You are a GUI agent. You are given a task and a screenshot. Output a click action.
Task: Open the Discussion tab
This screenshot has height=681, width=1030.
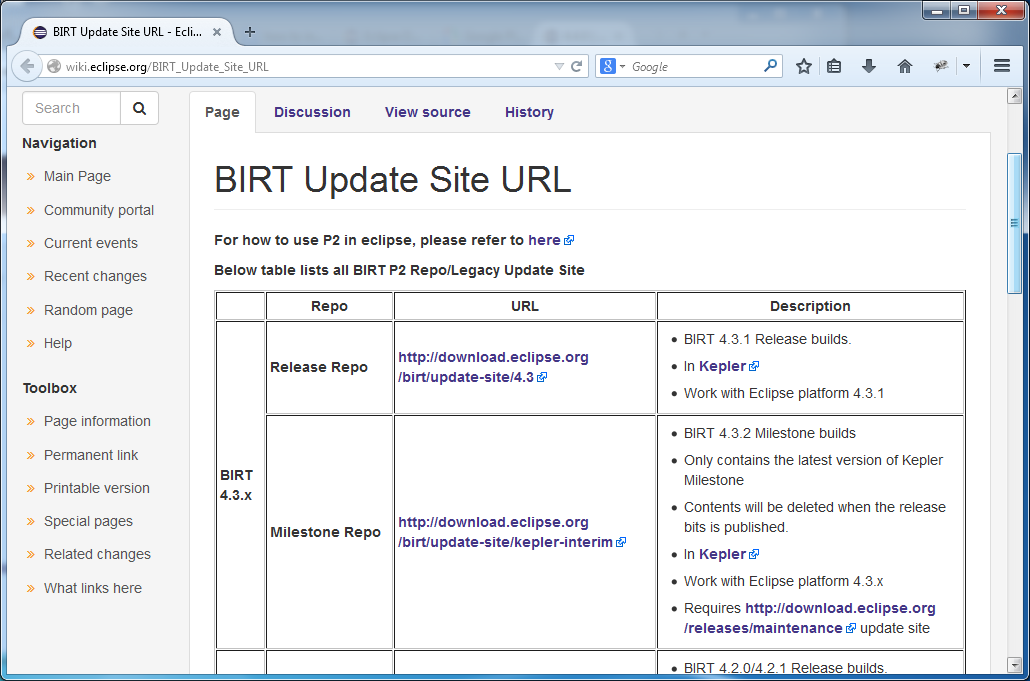[x=312, y=112]
